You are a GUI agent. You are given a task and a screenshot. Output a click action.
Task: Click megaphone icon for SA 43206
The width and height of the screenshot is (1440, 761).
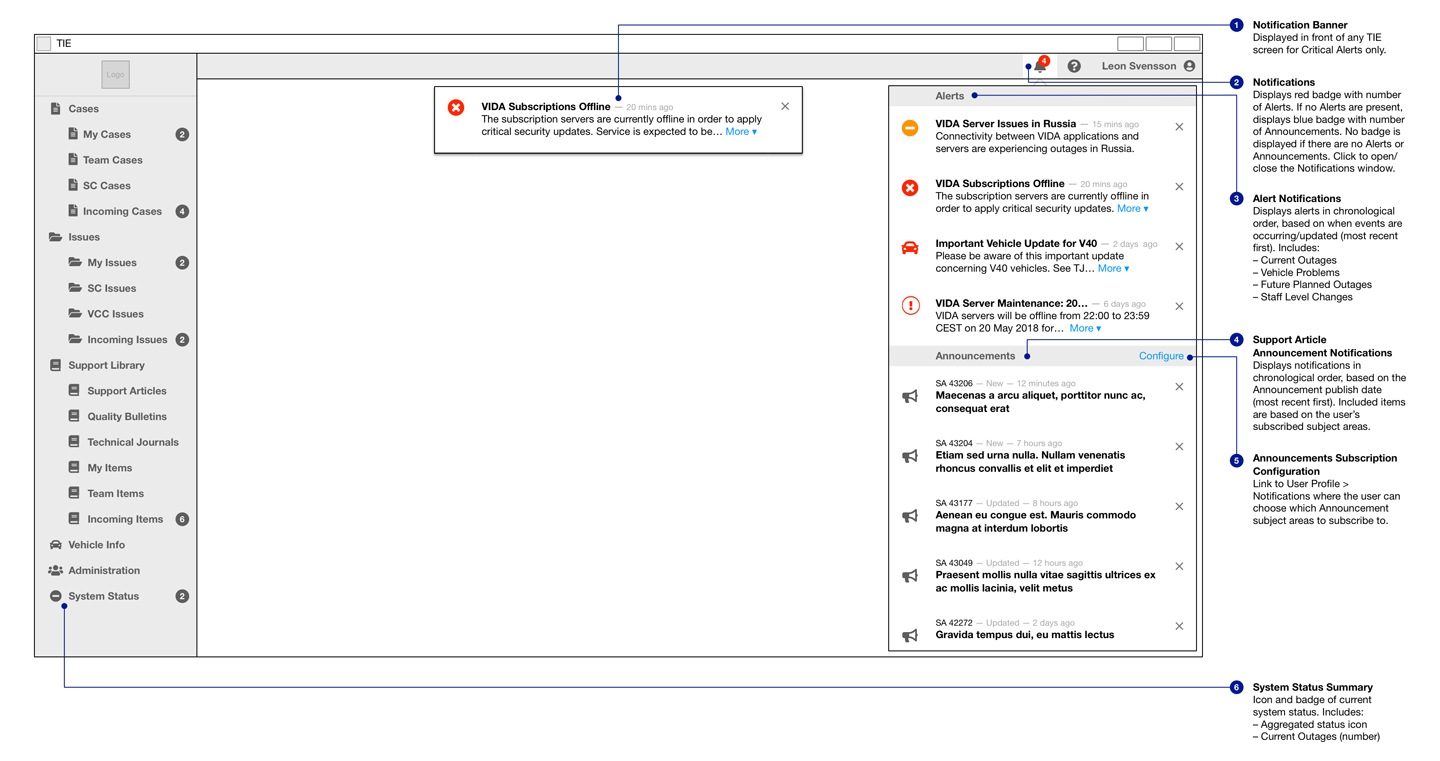pyautogui.click(x=910, y=396)
